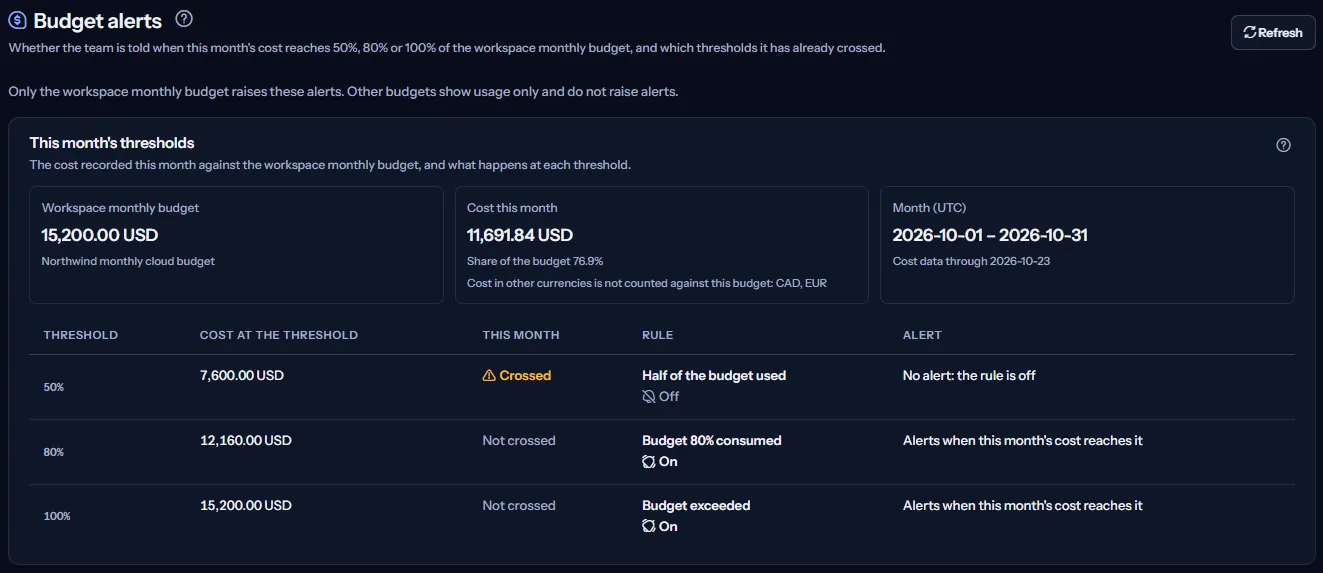The image size is (1323, 573).
Task: Click the Refresh button
Action: click(x=1272, y=32)
